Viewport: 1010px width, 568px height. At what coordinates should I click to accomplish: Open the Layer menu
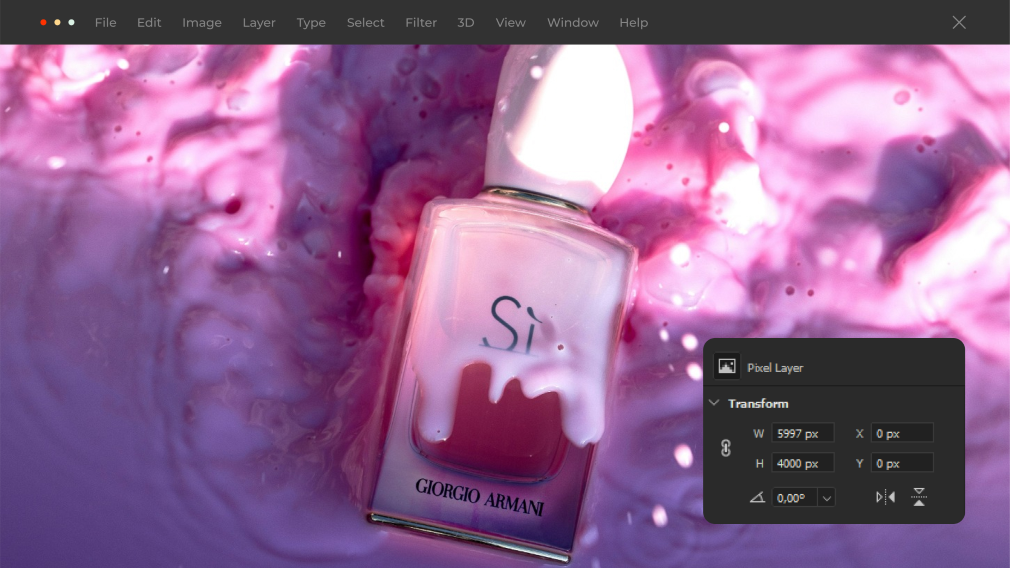point(259,23)
